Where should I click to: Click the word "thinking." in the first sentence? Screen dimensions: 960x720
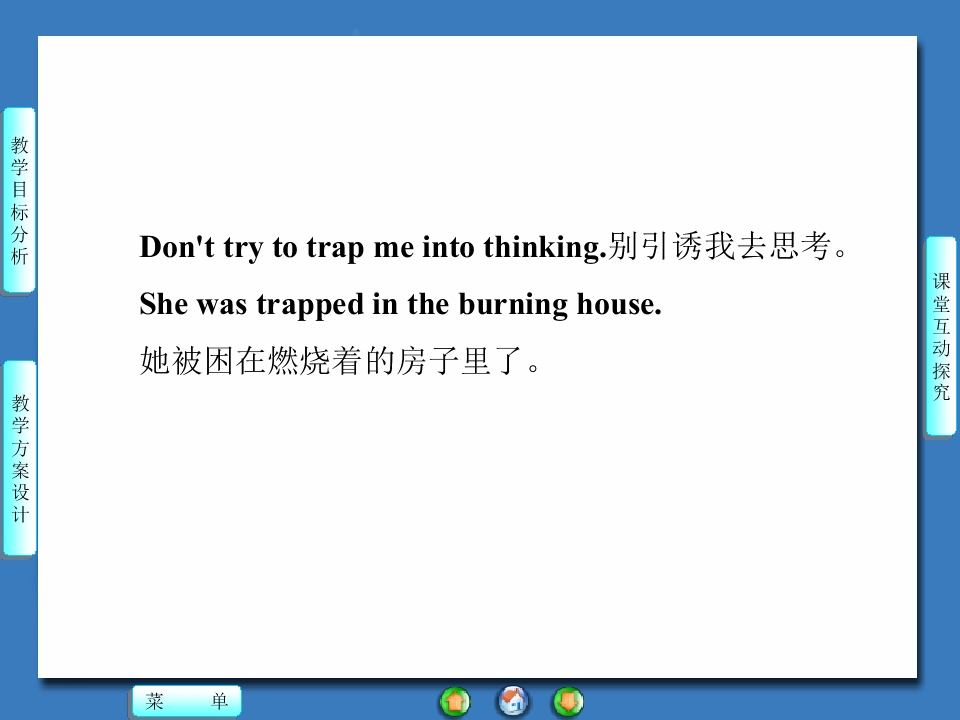point(545,248)
